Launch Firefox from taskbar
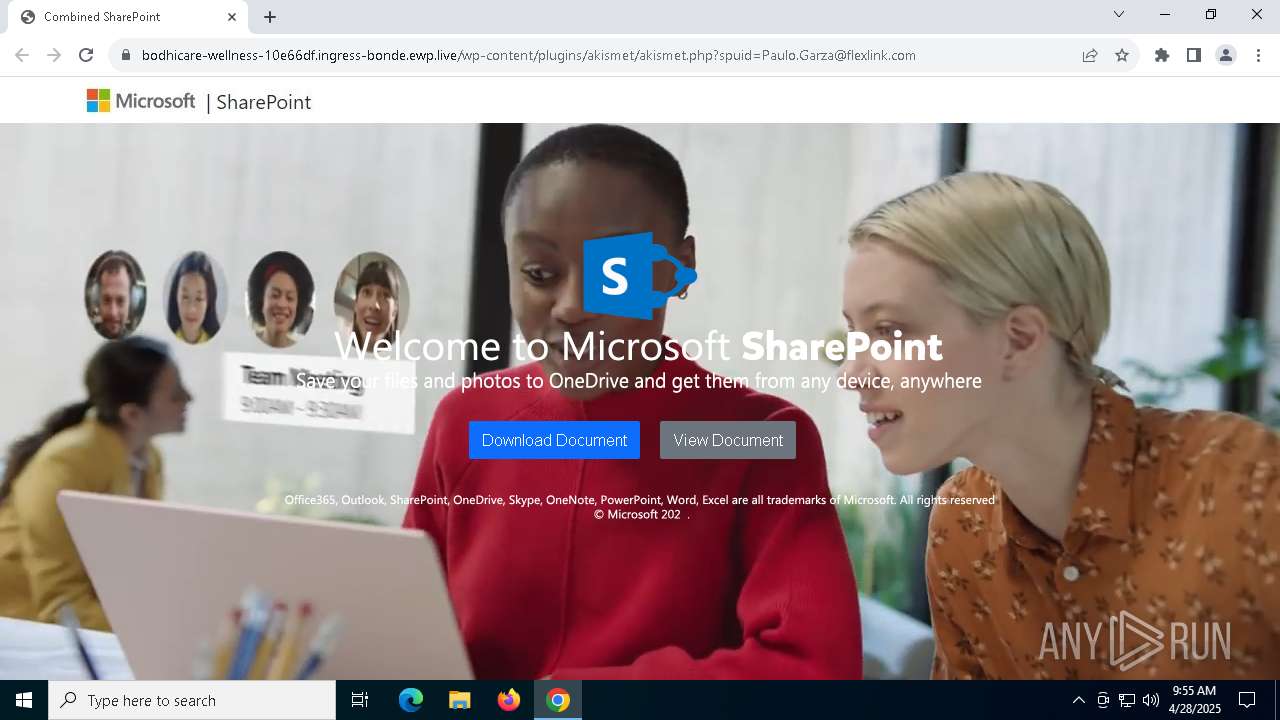1280x720 pixels. [509, 700]
